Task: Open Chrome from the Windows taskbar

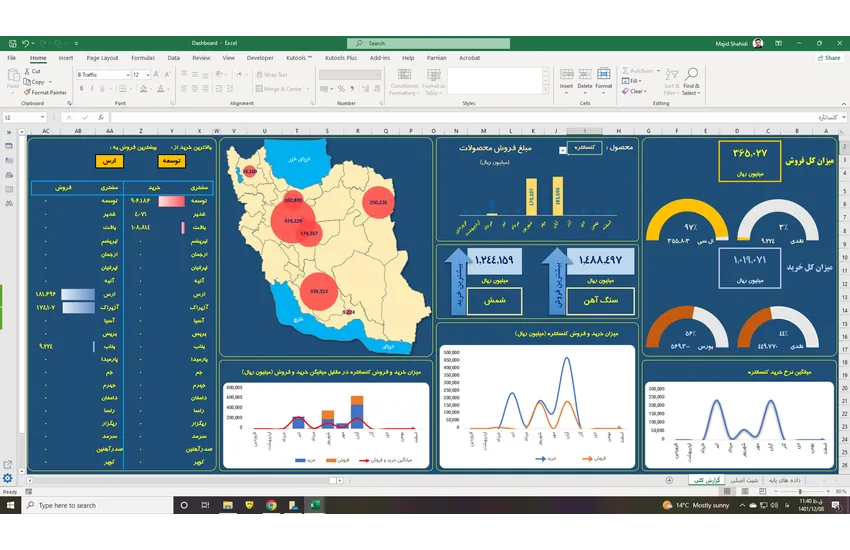Action: tap(271, 505)
